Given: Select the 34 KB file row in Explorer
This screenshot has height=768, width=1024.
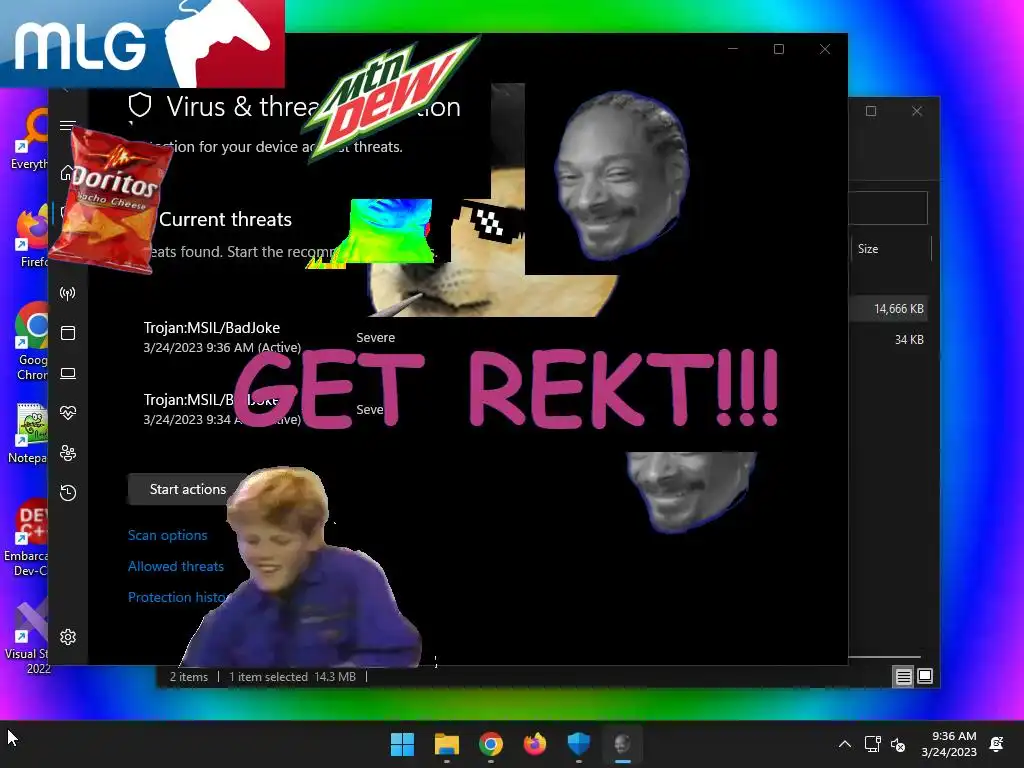Looking at the screenshot, I should pyautogui.click(x=889, y=340).
